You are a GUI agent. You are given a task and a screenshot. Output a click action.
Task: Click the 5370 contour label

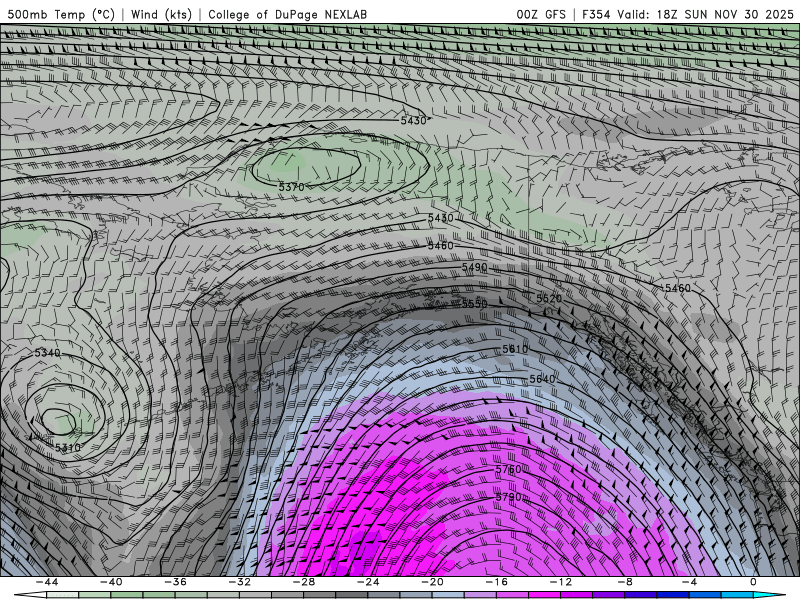click(291, 187)
